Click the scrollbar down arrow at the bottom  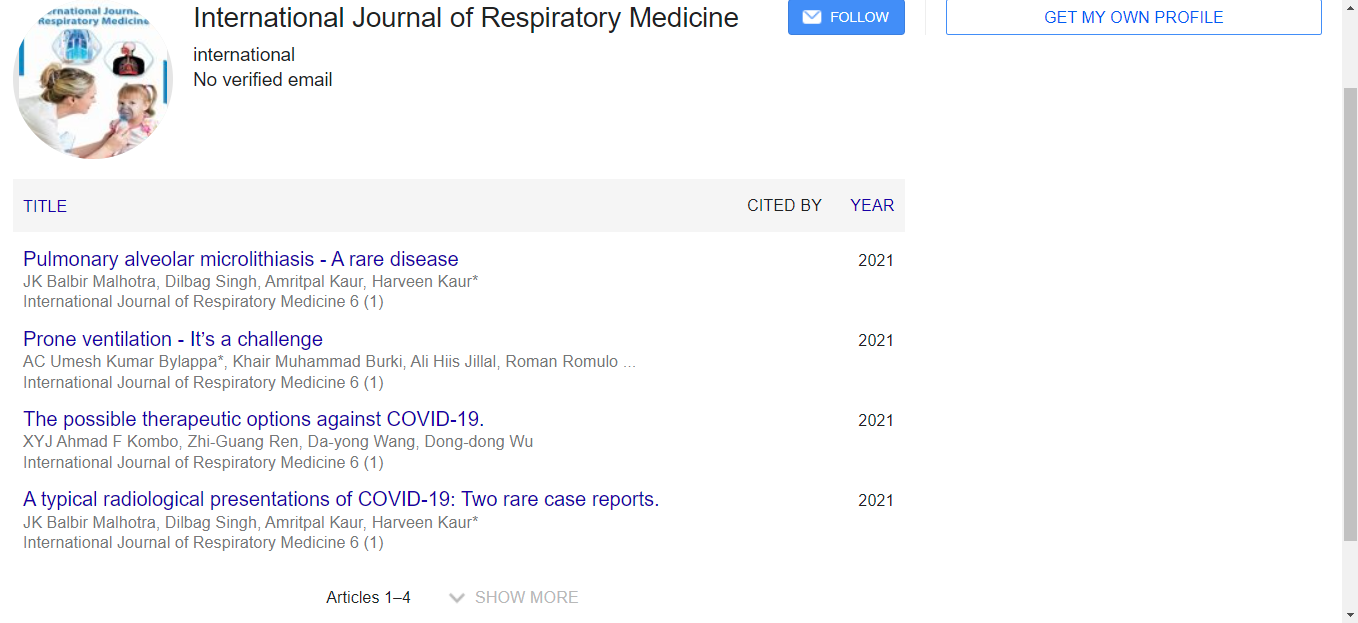[x=1350, y=614]
